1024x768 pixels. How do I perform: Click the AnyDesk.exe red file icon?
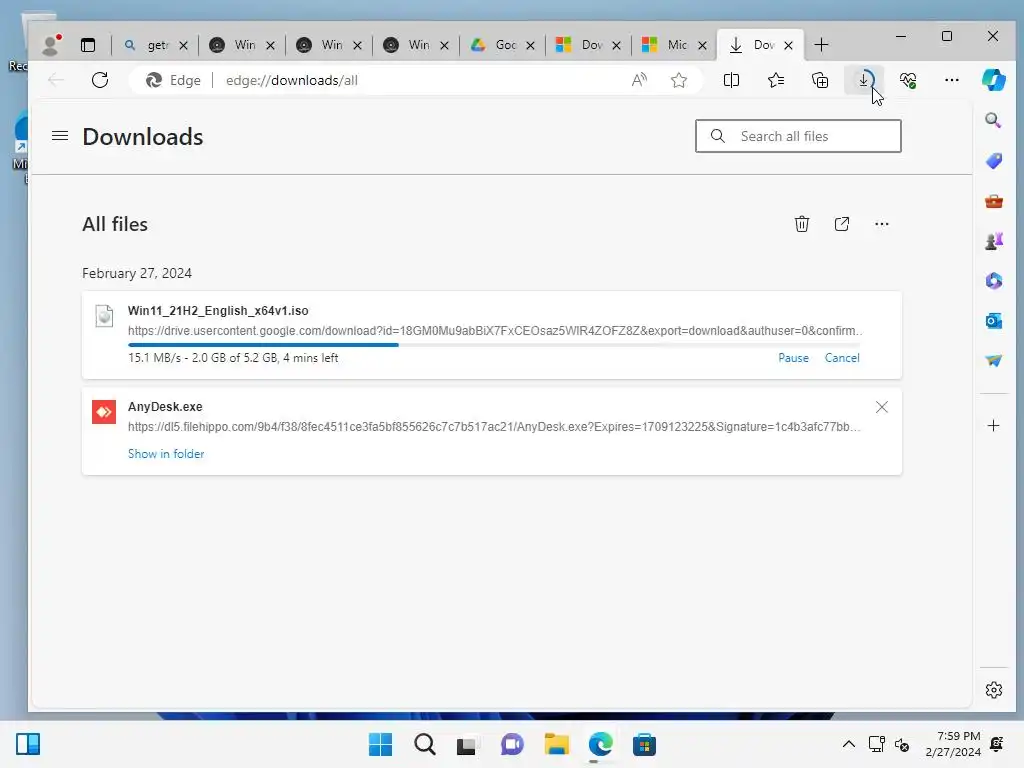104,412
